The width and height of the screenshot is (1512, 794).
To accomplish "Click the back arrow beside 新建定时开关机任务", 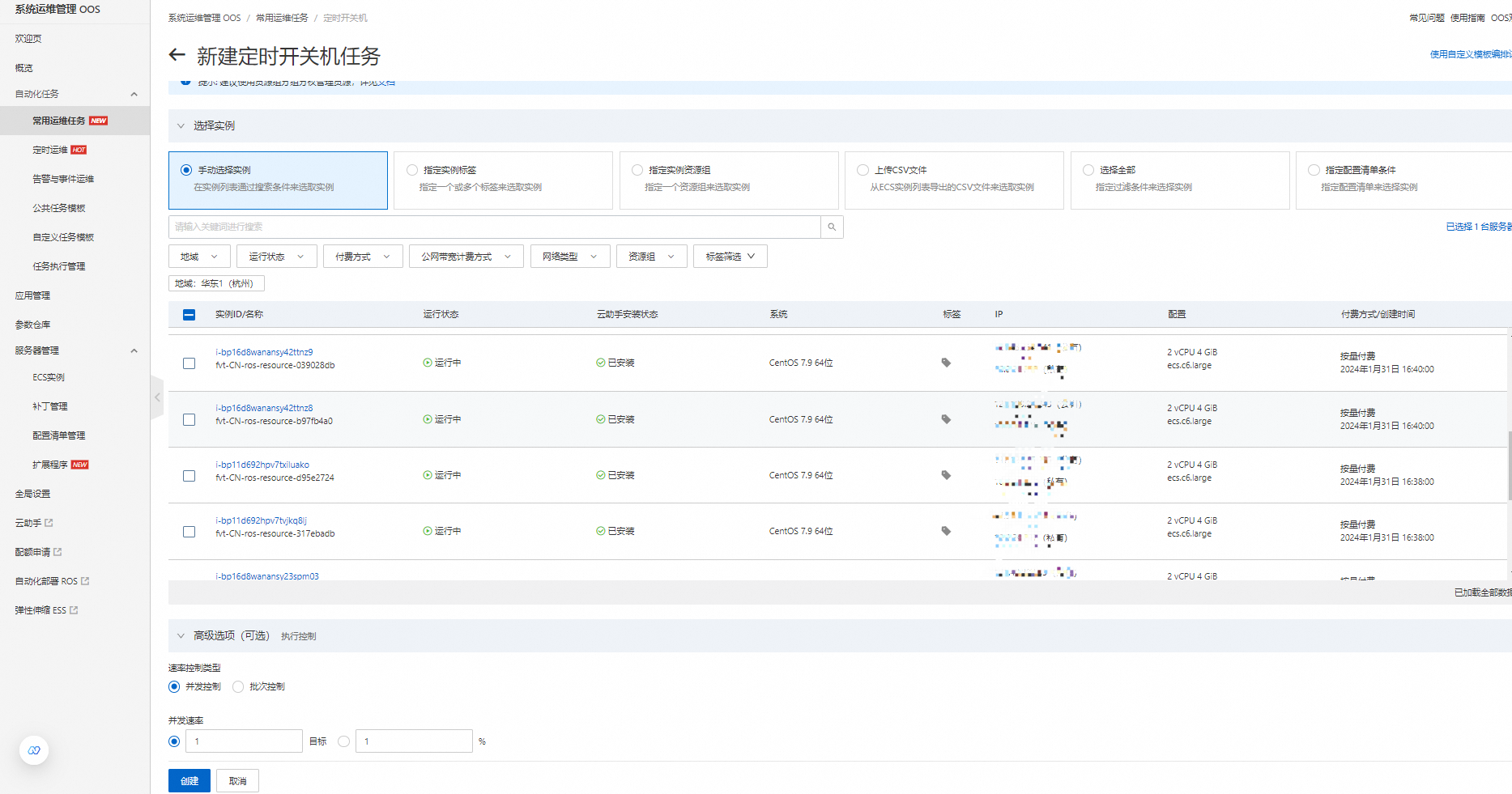I will click(x=177, y=55).
